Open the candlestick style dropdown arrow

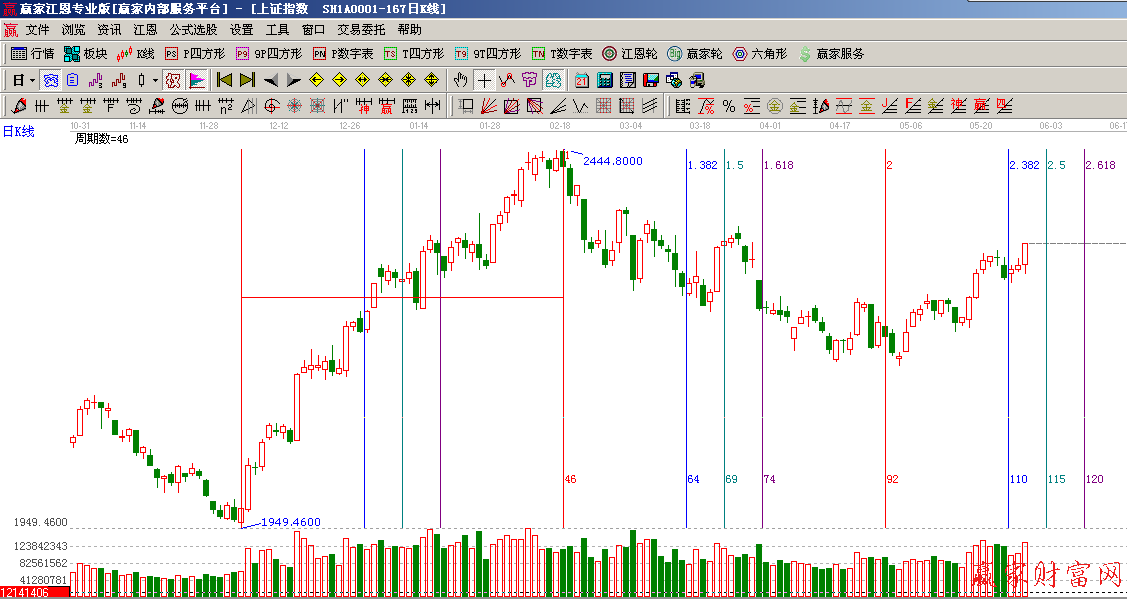(x=155, y=80)
